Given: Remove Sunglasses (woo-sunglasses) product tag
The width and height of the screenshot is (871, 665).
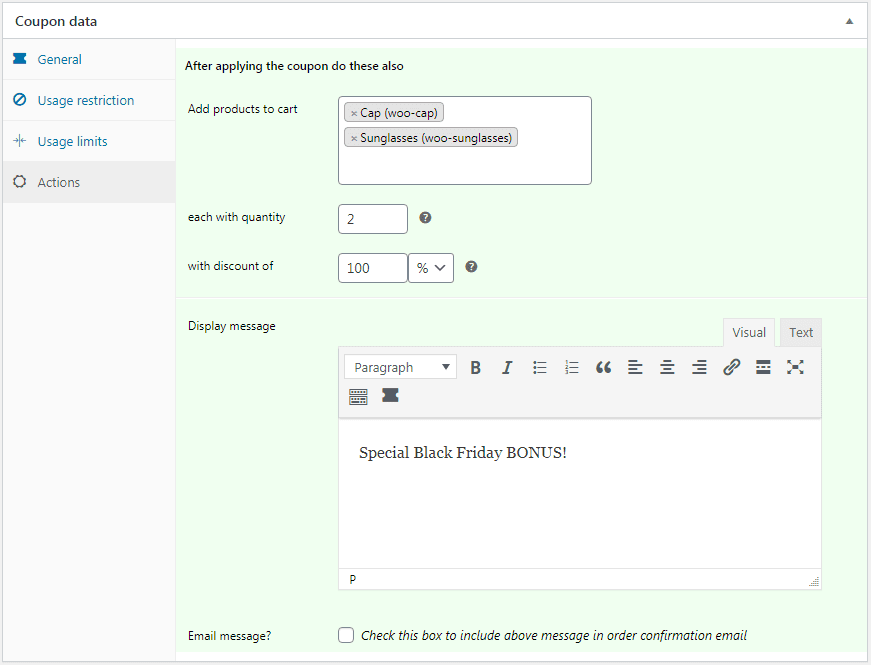Looking at the screenshot, I should pyautogui.click(x=354, y=138).
